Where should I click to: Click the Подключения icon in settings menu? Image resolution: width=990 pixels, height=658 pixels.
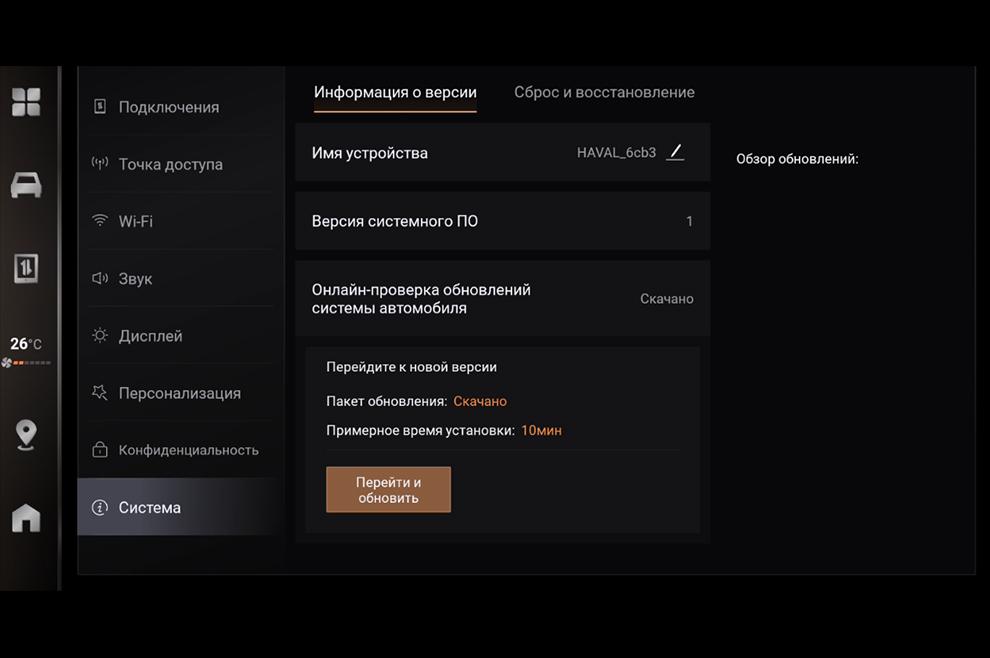(x=100, y=107)
